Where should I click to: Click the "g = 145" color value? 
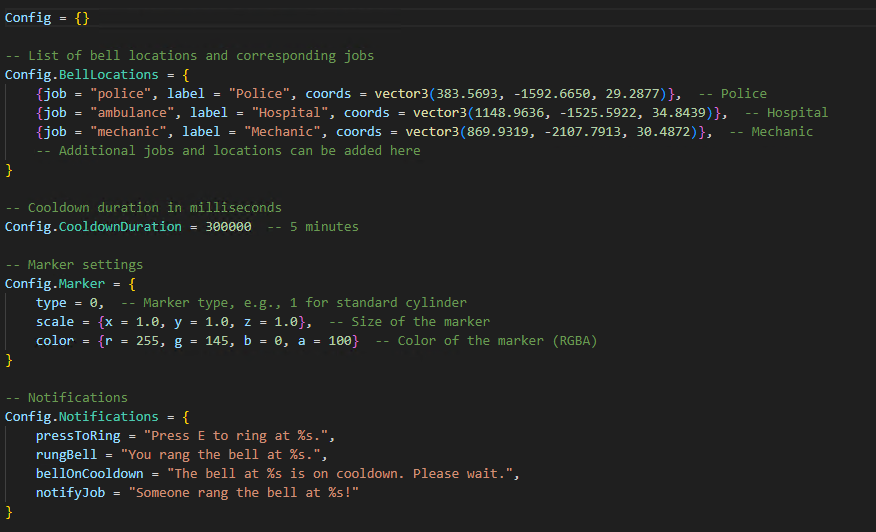click(x=201, y=341)
